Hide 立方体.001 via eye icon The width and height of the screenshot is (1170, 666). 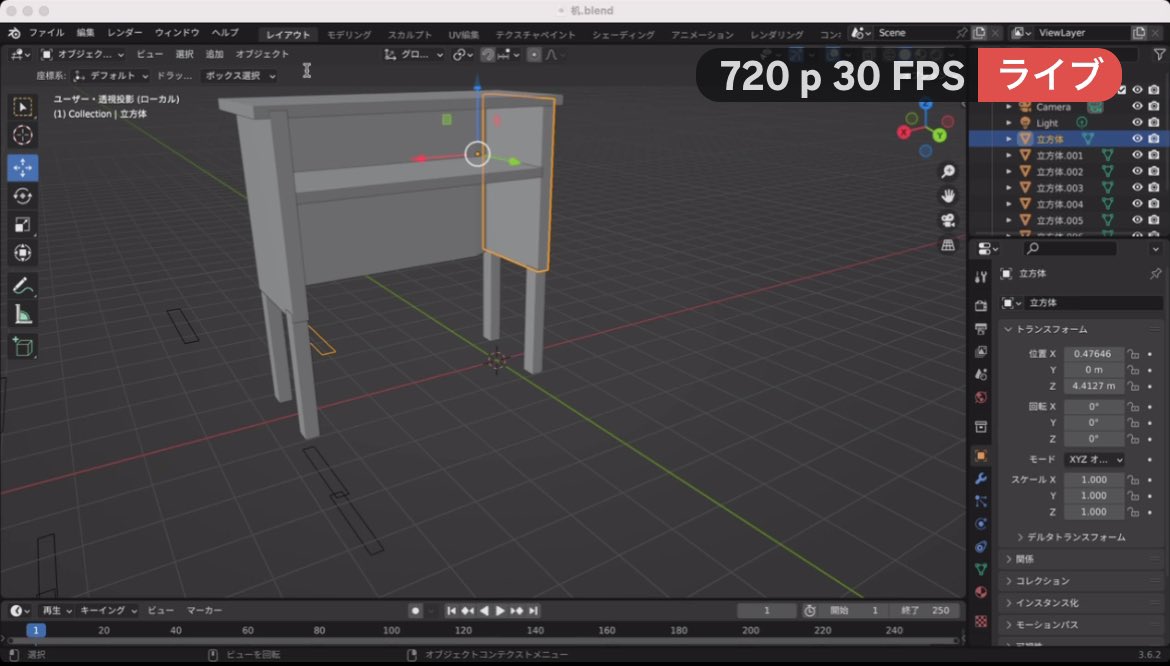pyautogui.click(x=1137, y=155)
